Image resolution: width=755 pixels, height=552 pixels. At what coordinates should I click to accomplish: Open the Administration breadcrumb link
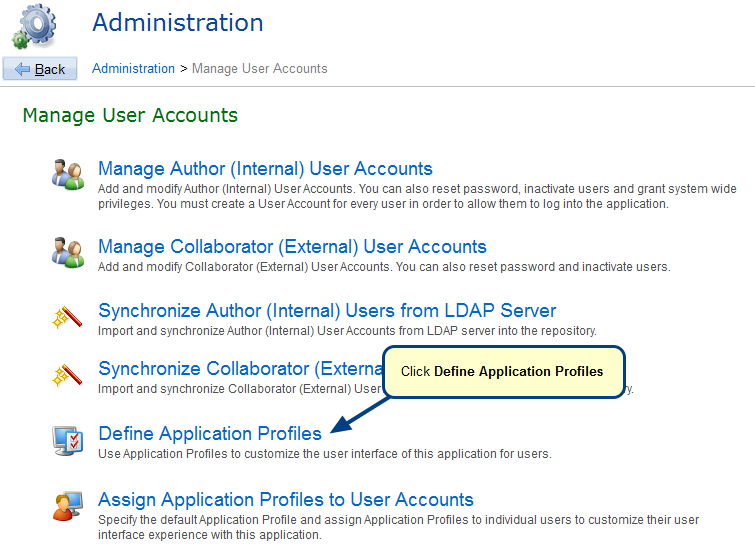[x=133, y=69]
